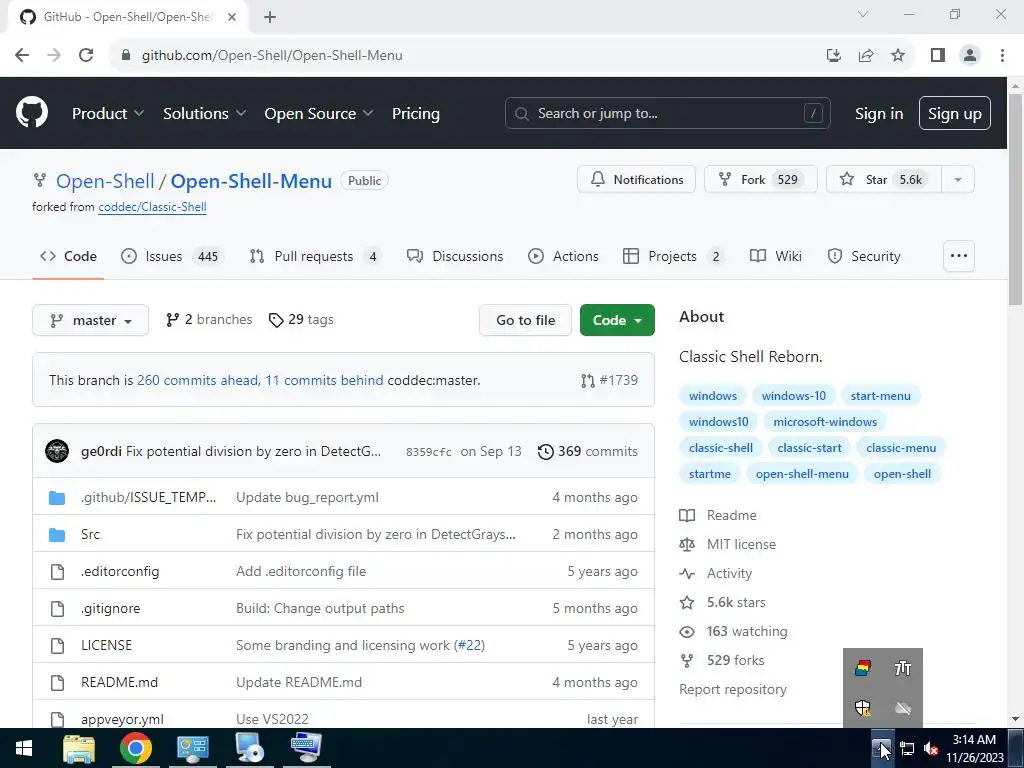Open File Explorer from taskbar
The width and height of the screenshot is (1024, 768).
[x=79, y=748]
